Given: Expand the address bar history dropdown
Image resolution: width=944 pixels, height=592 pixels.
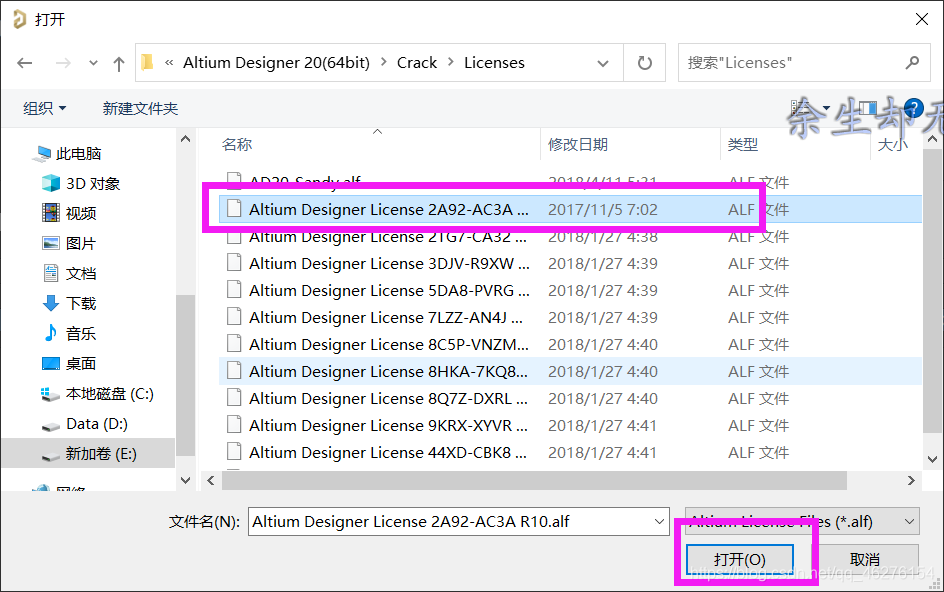Looking at the screenshot, I should click(603, 63).
